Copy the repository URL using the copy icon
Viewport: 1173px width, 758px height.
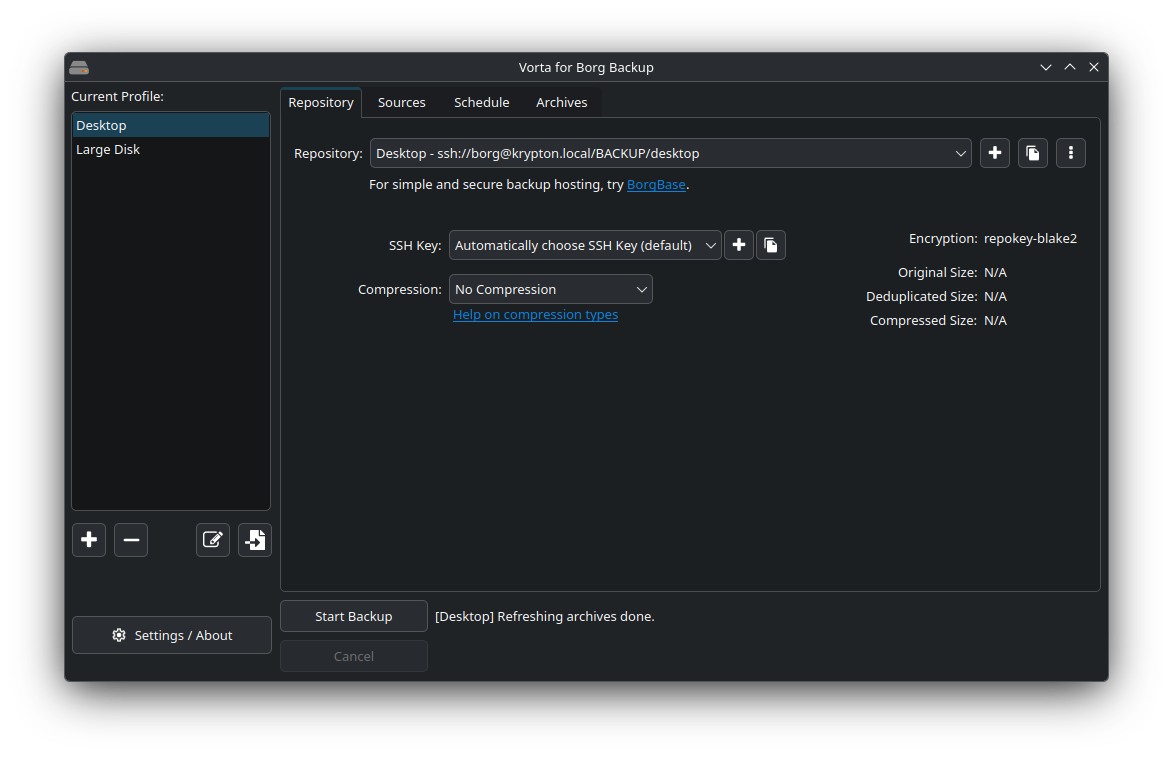point(1032,152)
